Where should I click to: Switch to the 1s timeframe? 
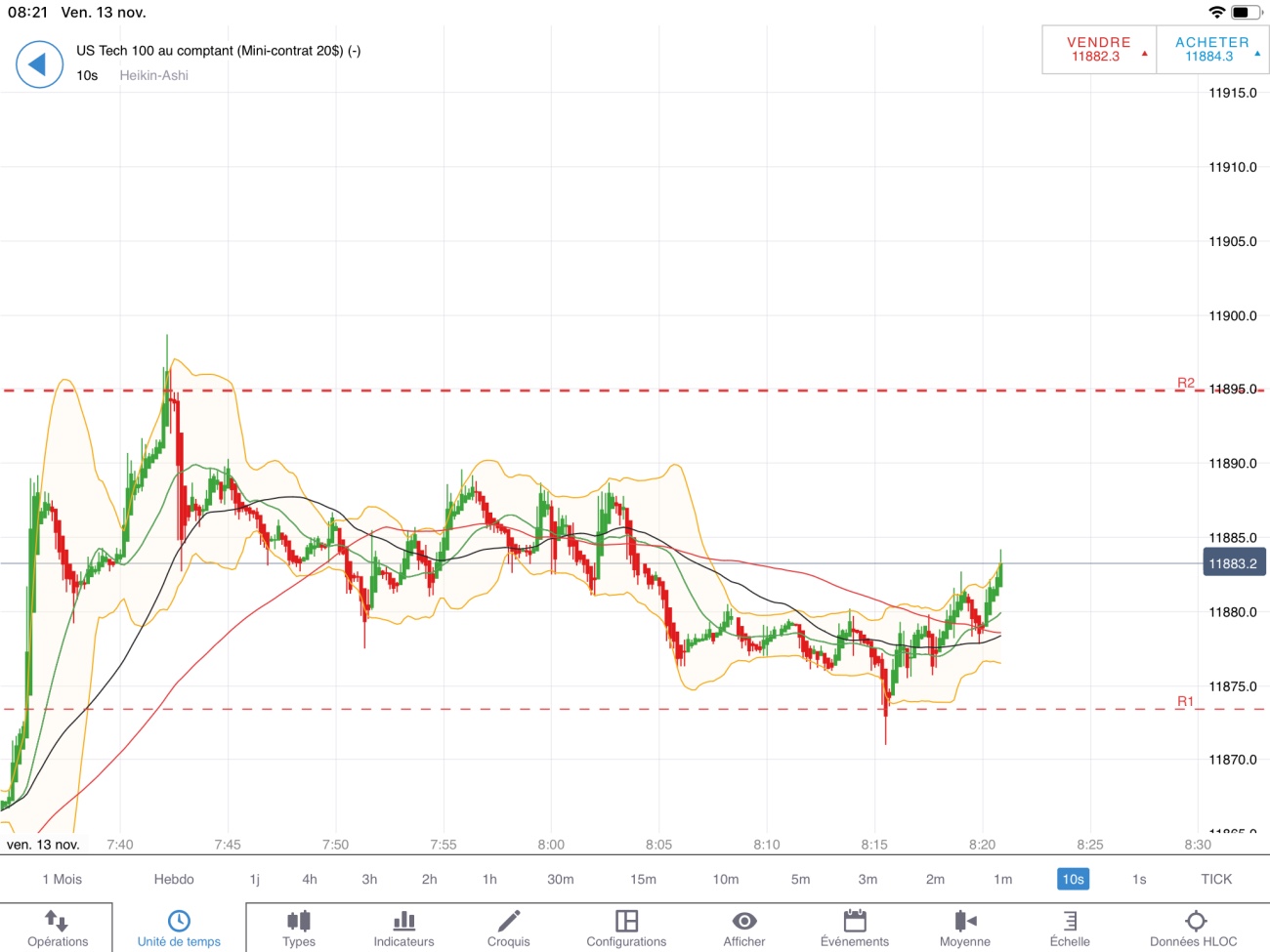1139,879
